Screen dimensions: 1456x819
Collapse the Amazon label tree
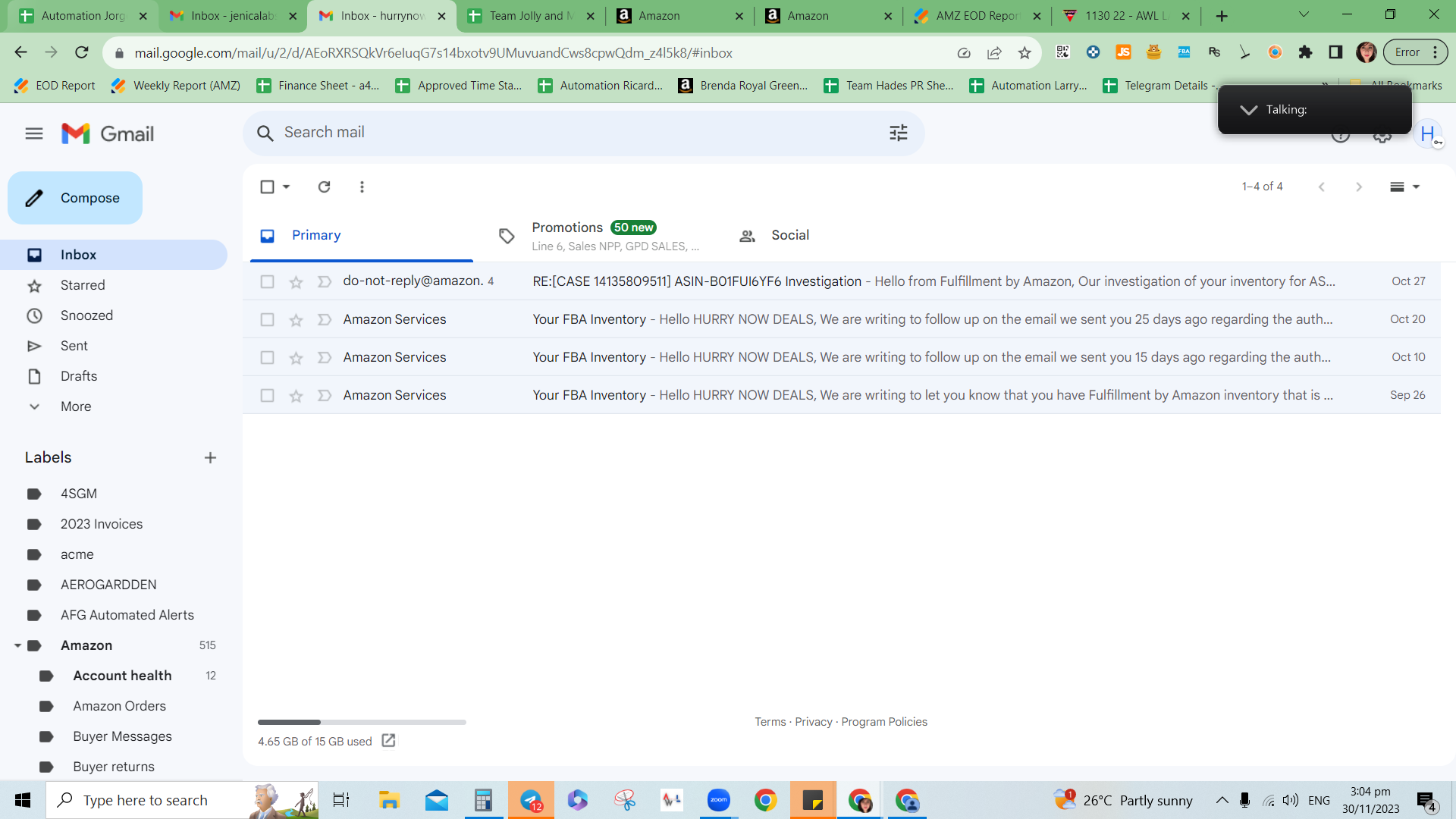click(17, 645)
